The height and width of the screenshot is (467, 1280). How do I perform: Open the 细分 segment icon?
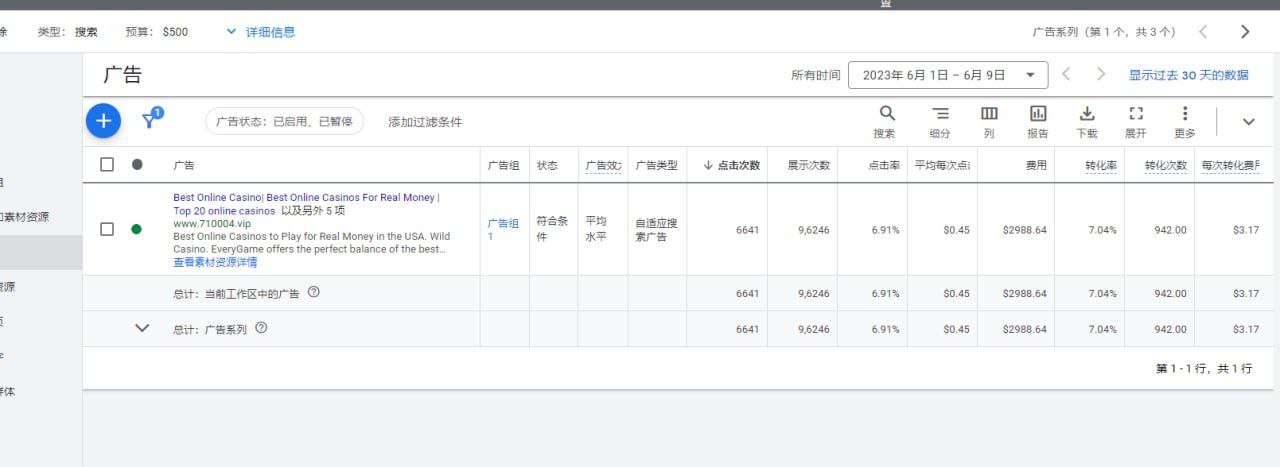(x=939, y=114)
